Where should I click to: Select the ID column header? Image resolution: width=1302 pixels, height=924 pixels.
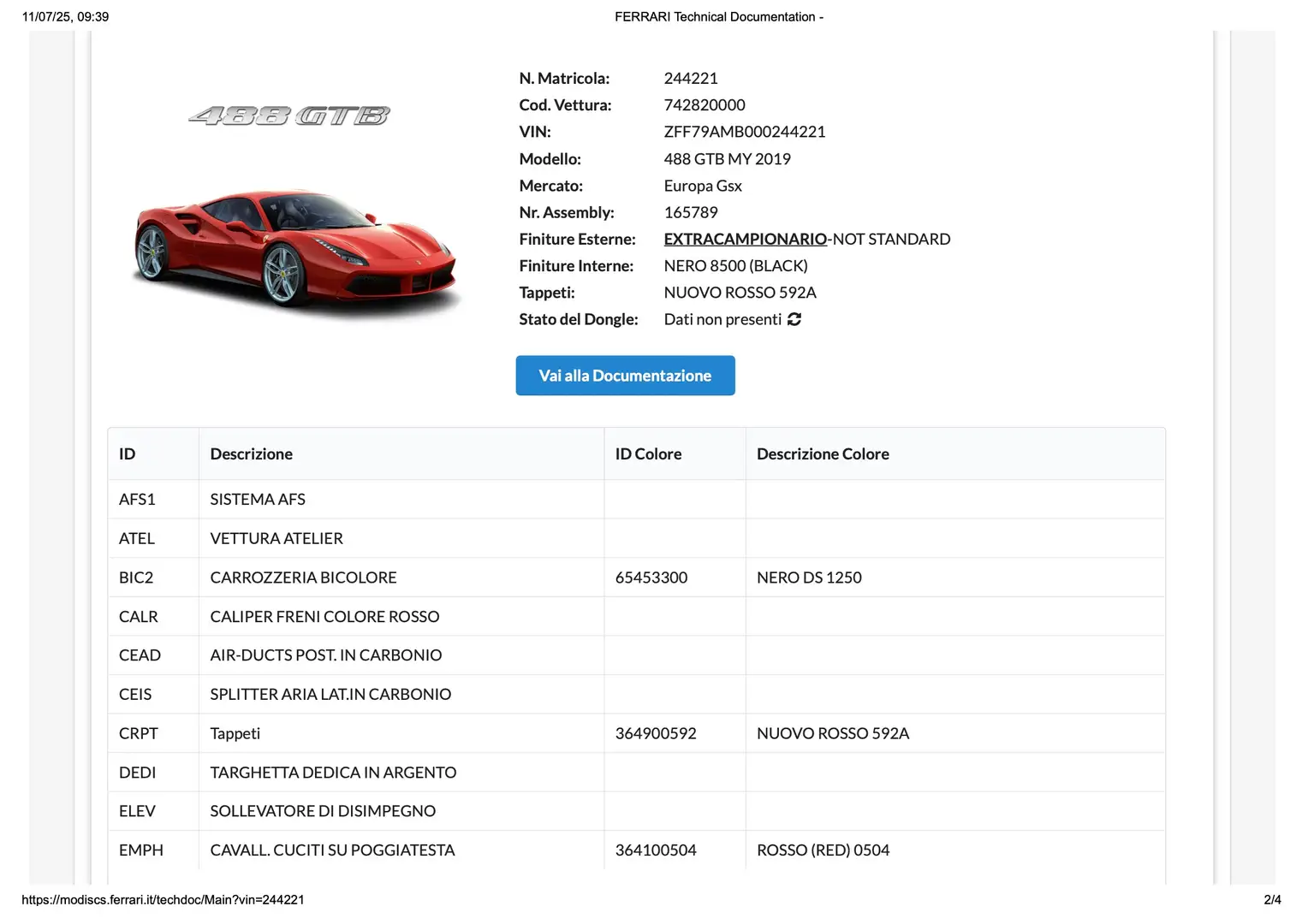(153, 454)
